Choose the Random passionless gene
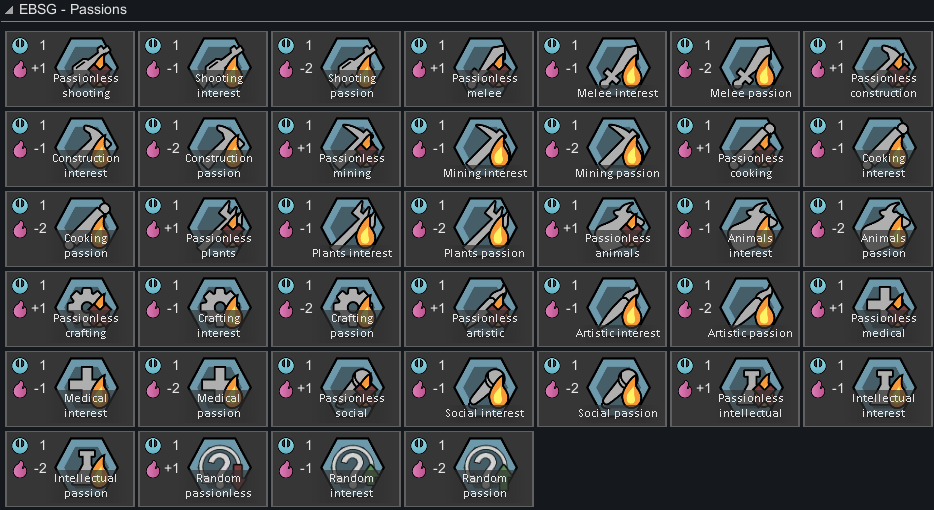Viewport: 934px width, 510px height. pyautogui.click(x=203, y=469)
